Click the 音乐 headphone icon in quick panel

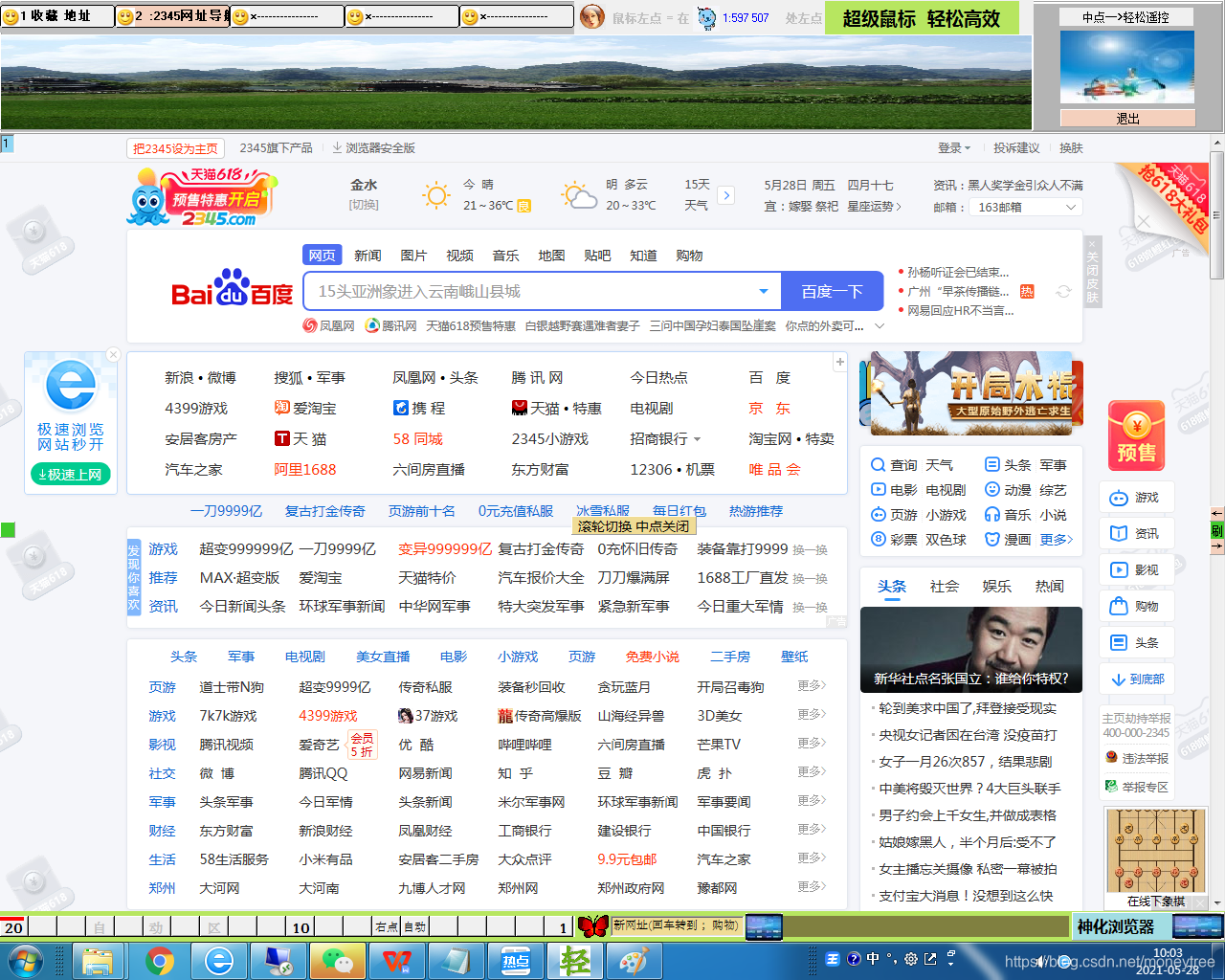(x=992, y=515)
